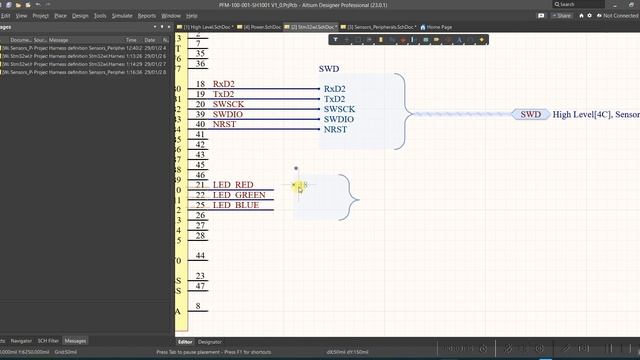The width and height of the screenshot is (640, 360).
Task: Pin the Messages panel
Action: (162, 27)
